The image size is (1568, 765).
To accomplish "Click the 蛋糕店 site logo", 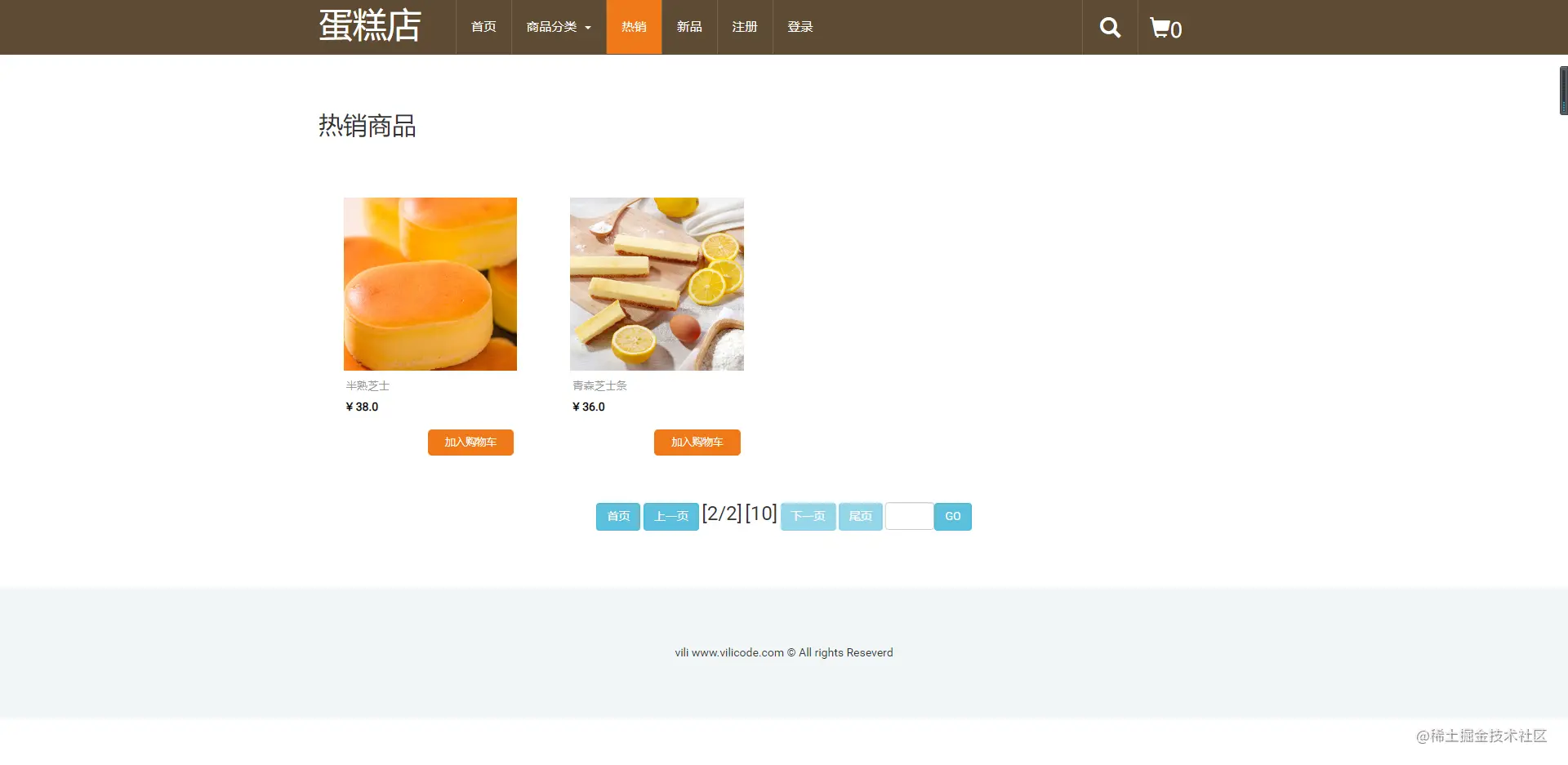I will (370, 26).
